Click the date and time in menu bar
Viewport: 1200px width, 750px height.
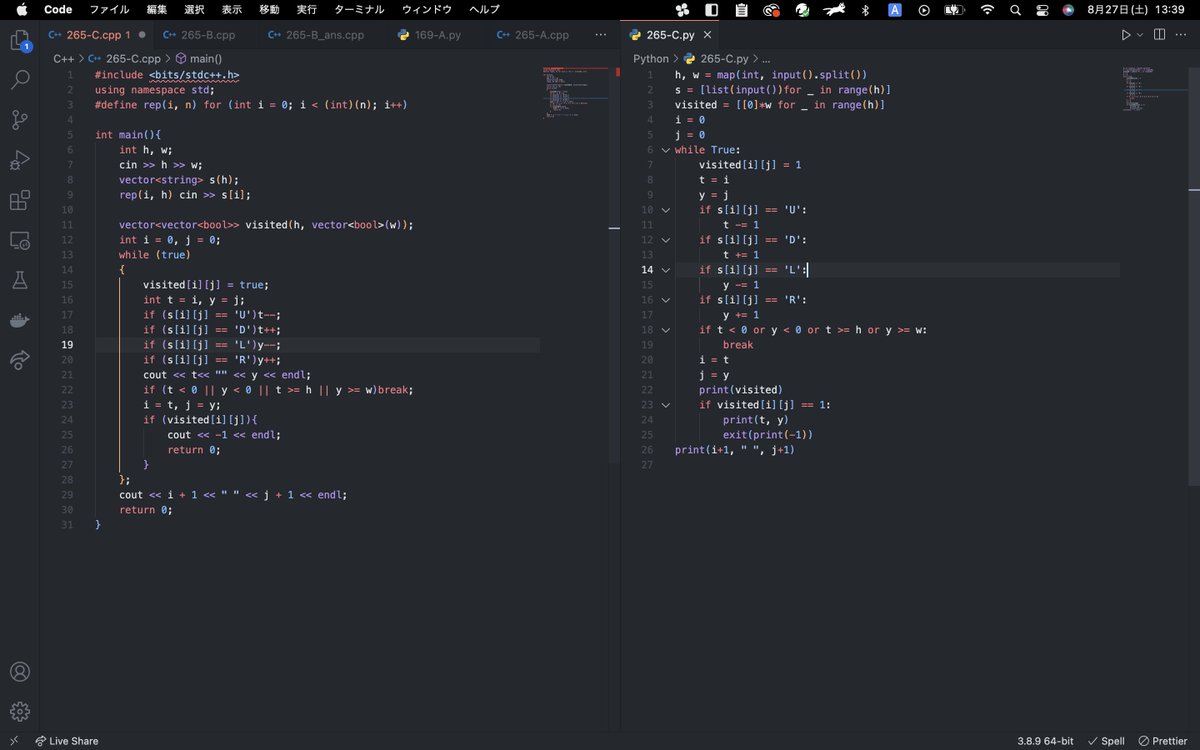pos(1136,9)
